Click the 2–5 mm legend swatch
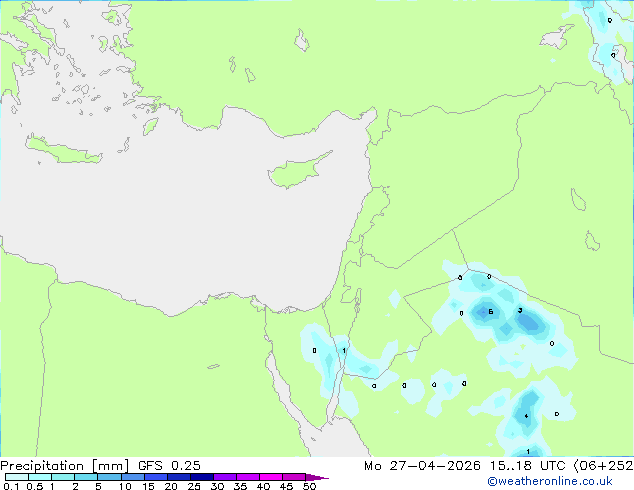 click(86, 477)
